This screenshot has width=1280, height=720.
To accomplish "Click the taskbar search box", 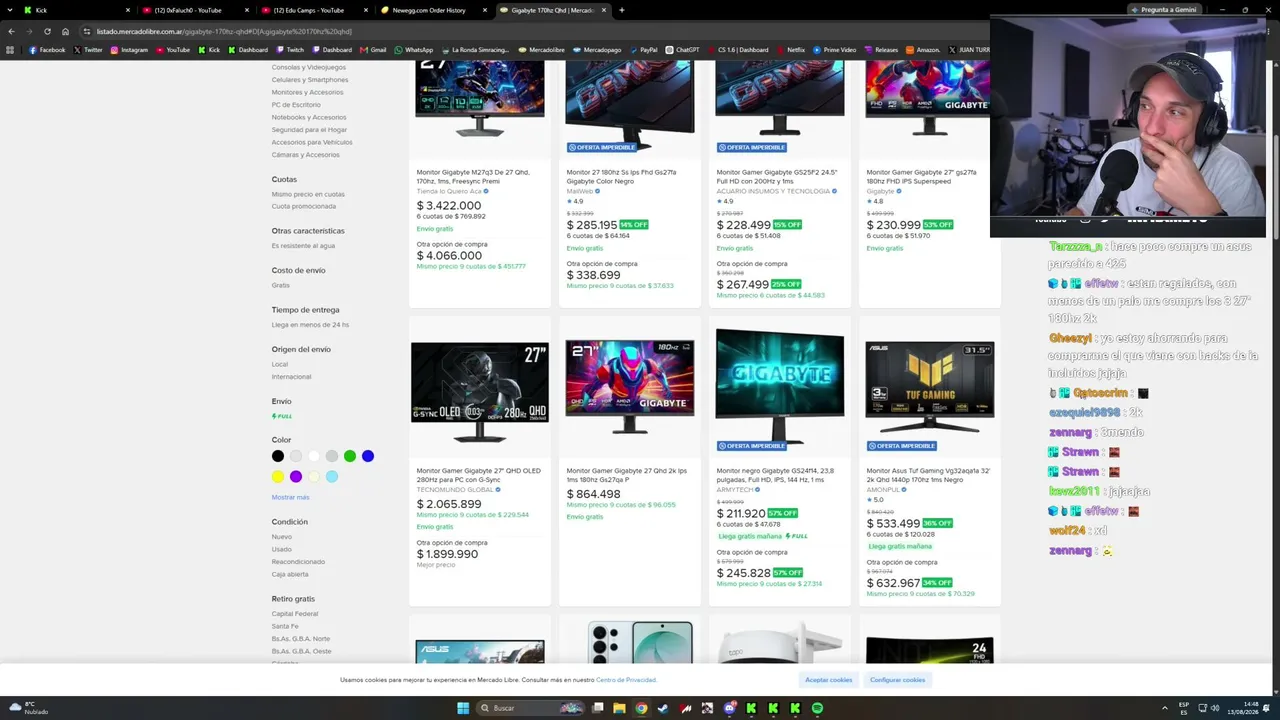I will click(530, 708).
